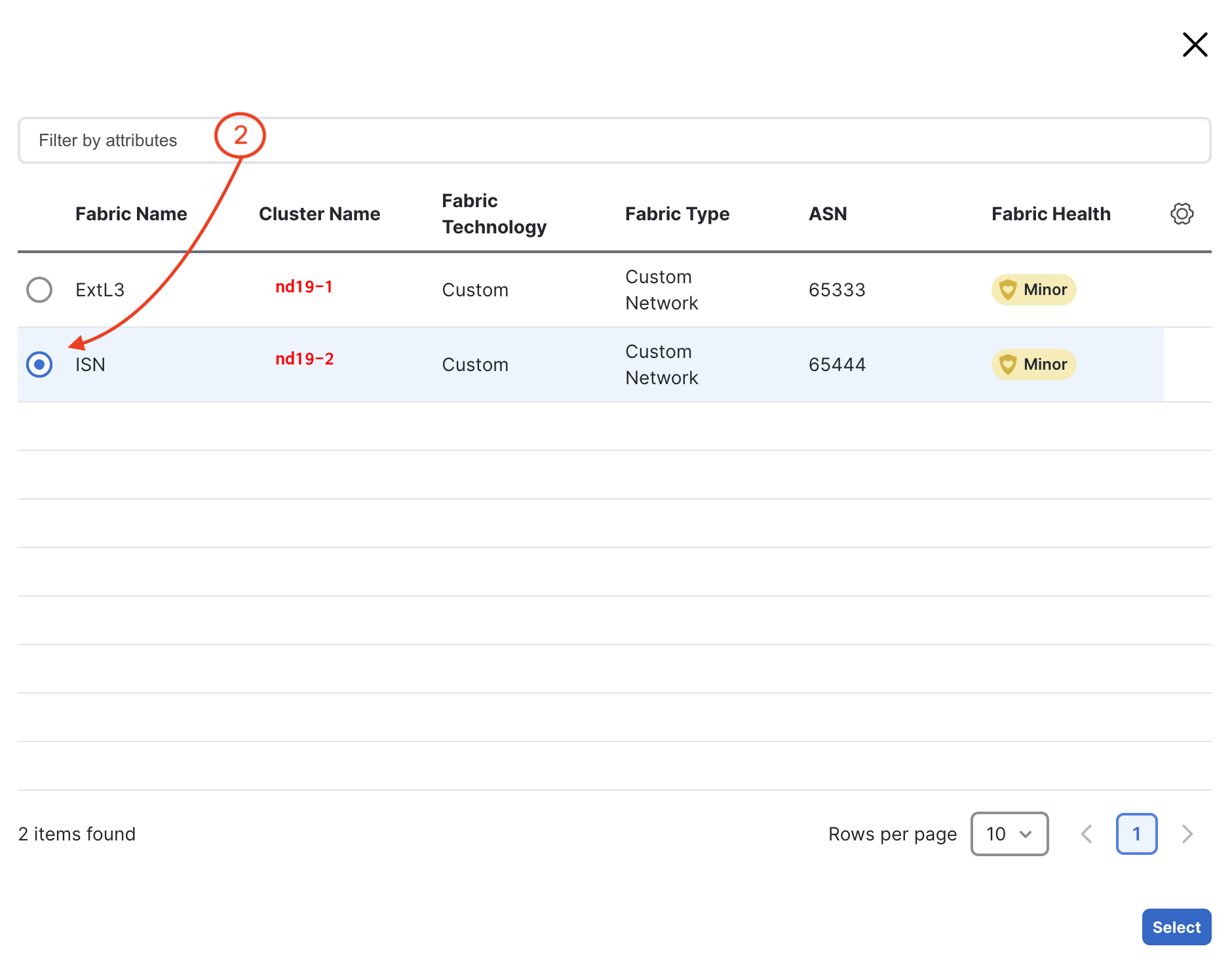Click Minor health shield icon for ISN
The height and width of the screenshot is (965, 1232).
click(1008, 364)
